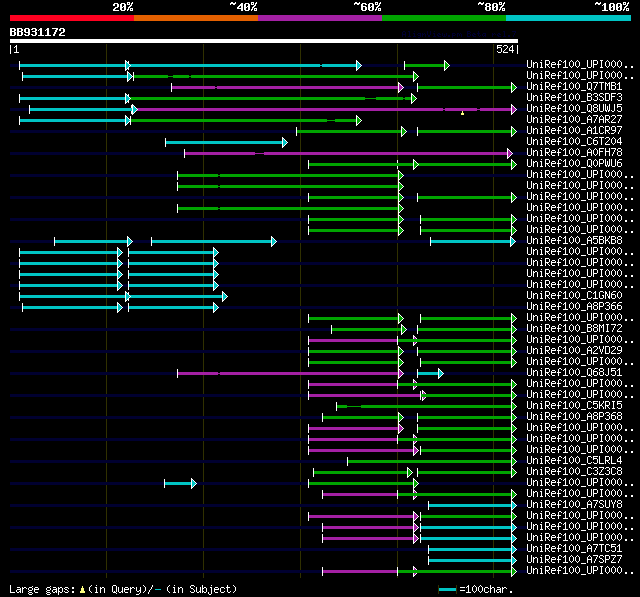Viewport: 640px width, 597px height.
Task: Click the cyan alignment bar in the A7TC51 row
Action: click(473, 550)
